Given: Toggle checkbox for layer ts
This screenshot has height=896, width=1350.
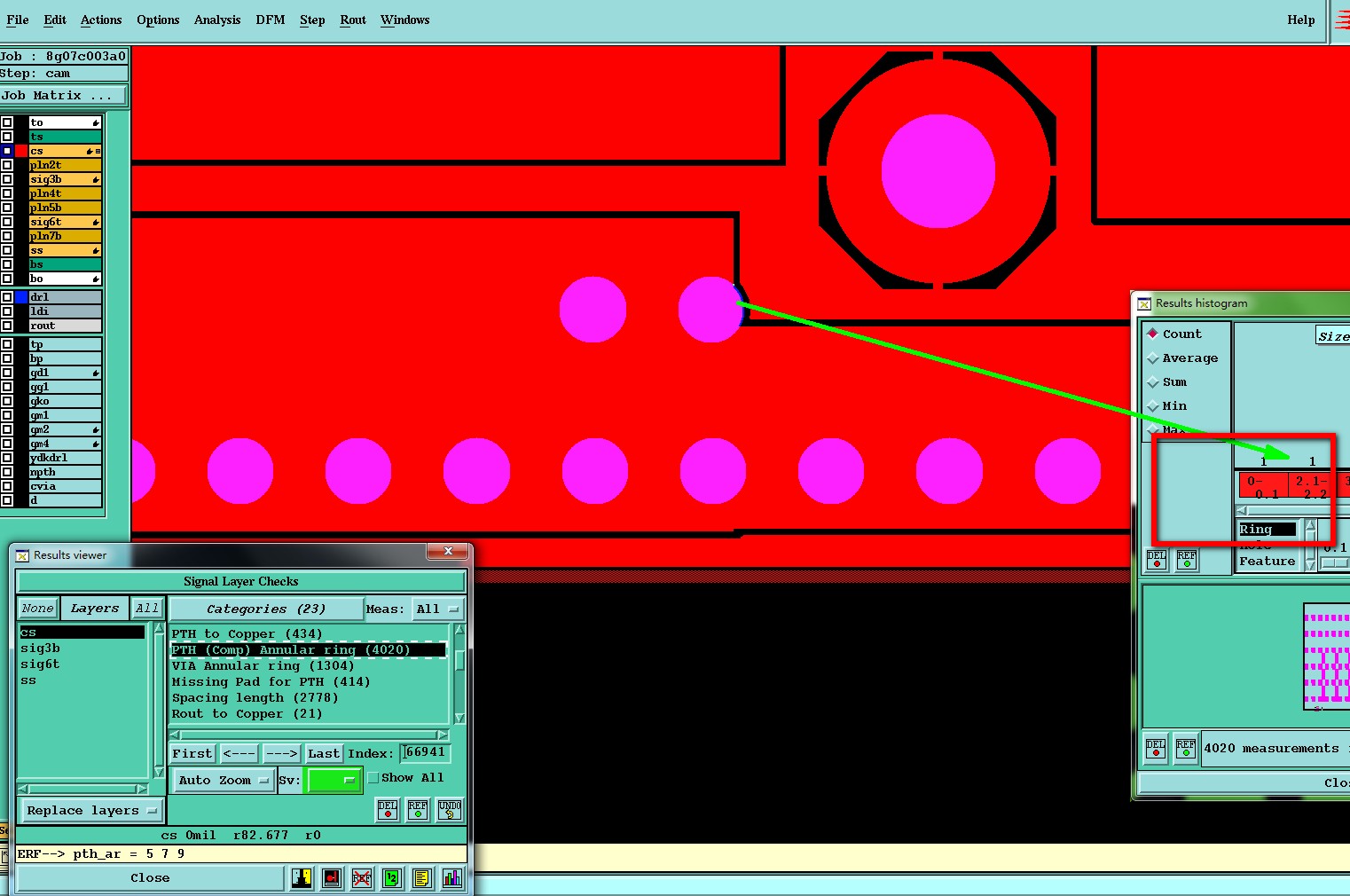Looking at the screenshot, I should 7,137.
